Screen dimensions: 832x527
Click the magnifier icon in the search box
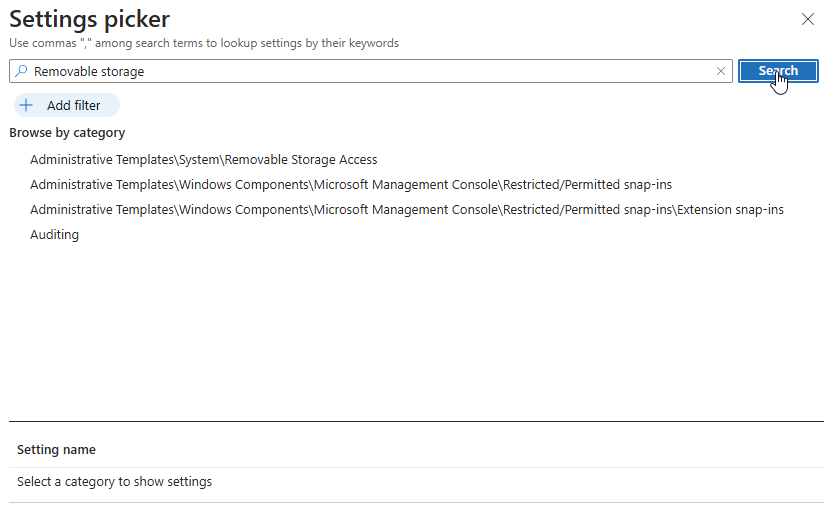22,71
